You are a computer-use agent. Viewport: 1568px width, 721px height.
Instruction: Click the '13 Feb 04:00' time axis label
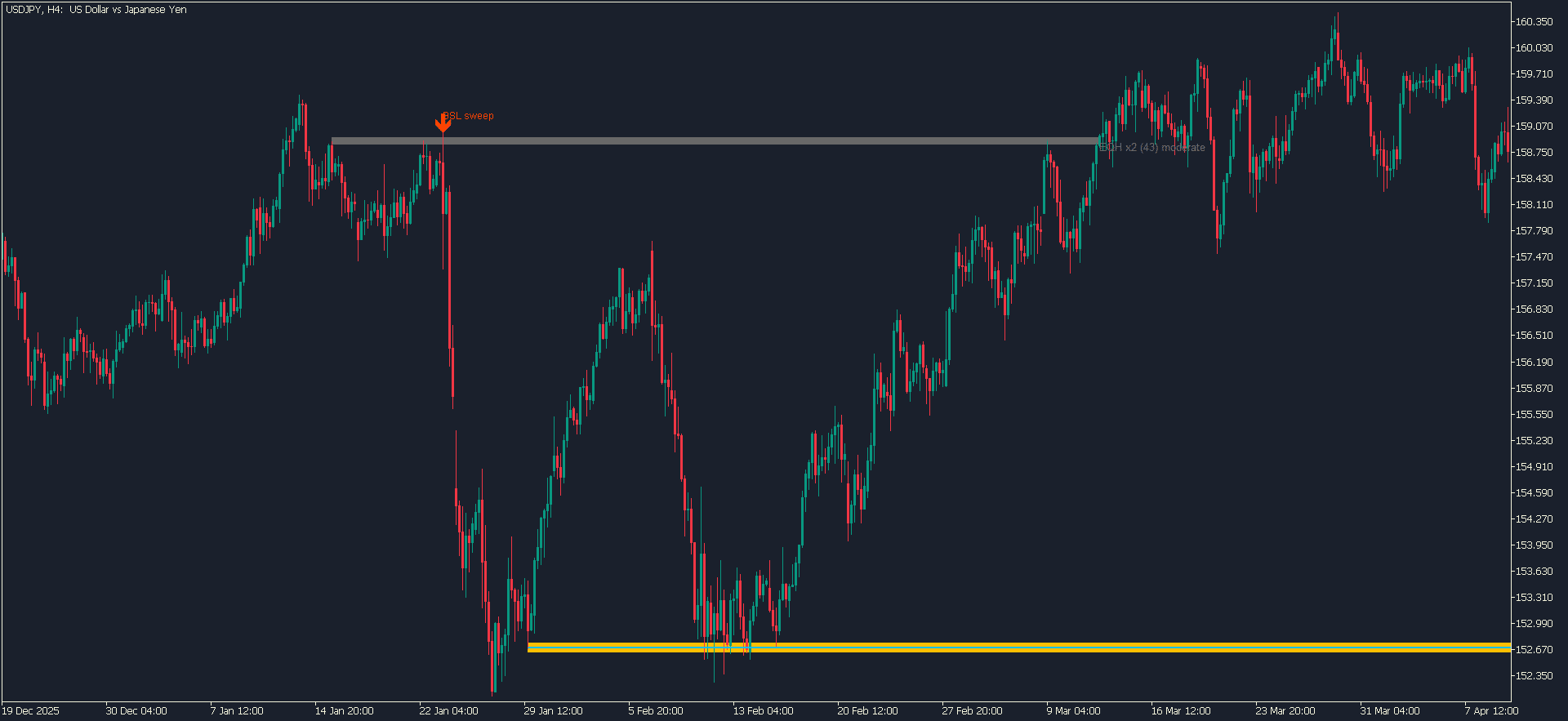pos(763,711)
